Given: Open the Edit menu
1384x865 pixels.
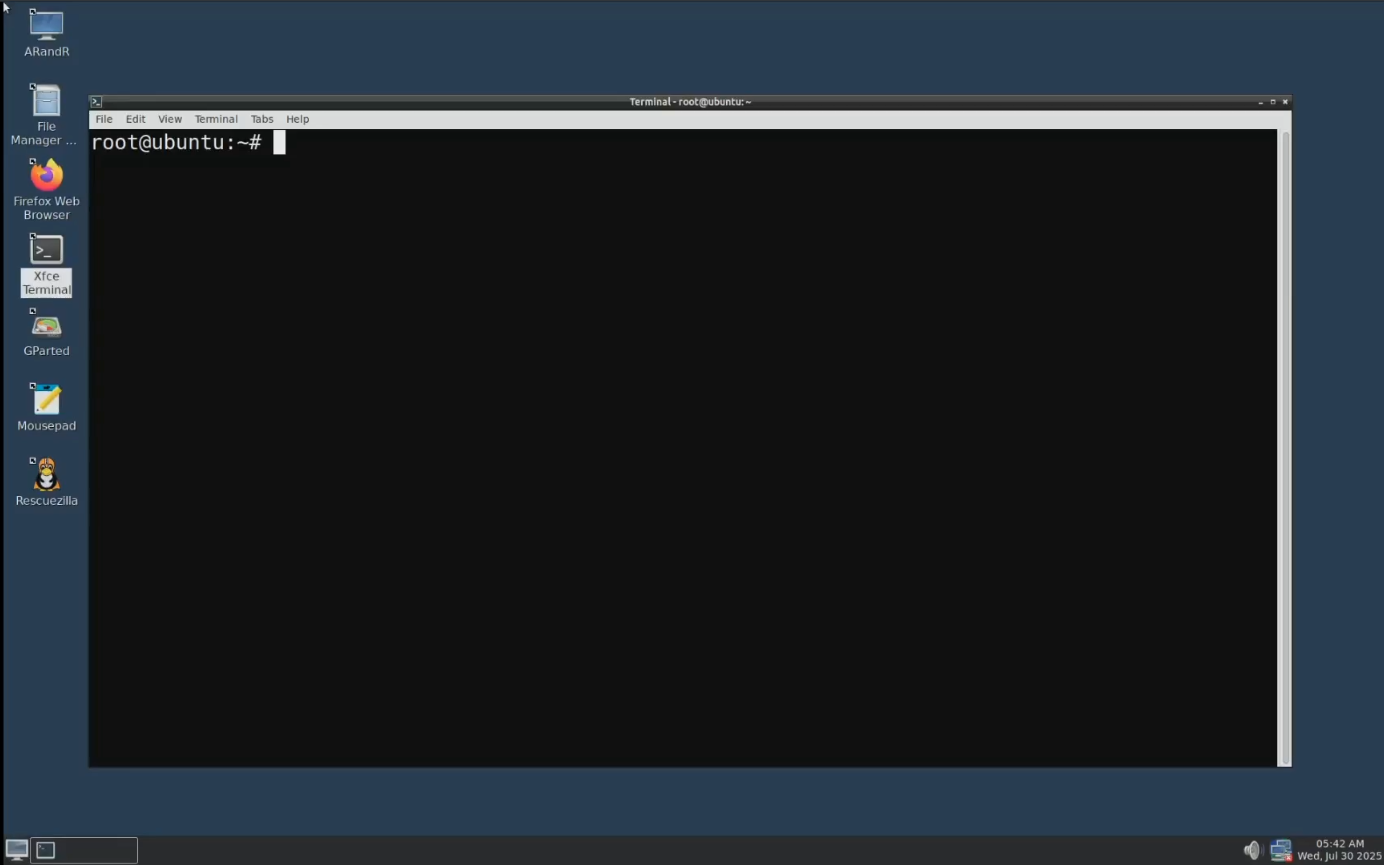Looking at the screenshot, I should tap(136, 119).
